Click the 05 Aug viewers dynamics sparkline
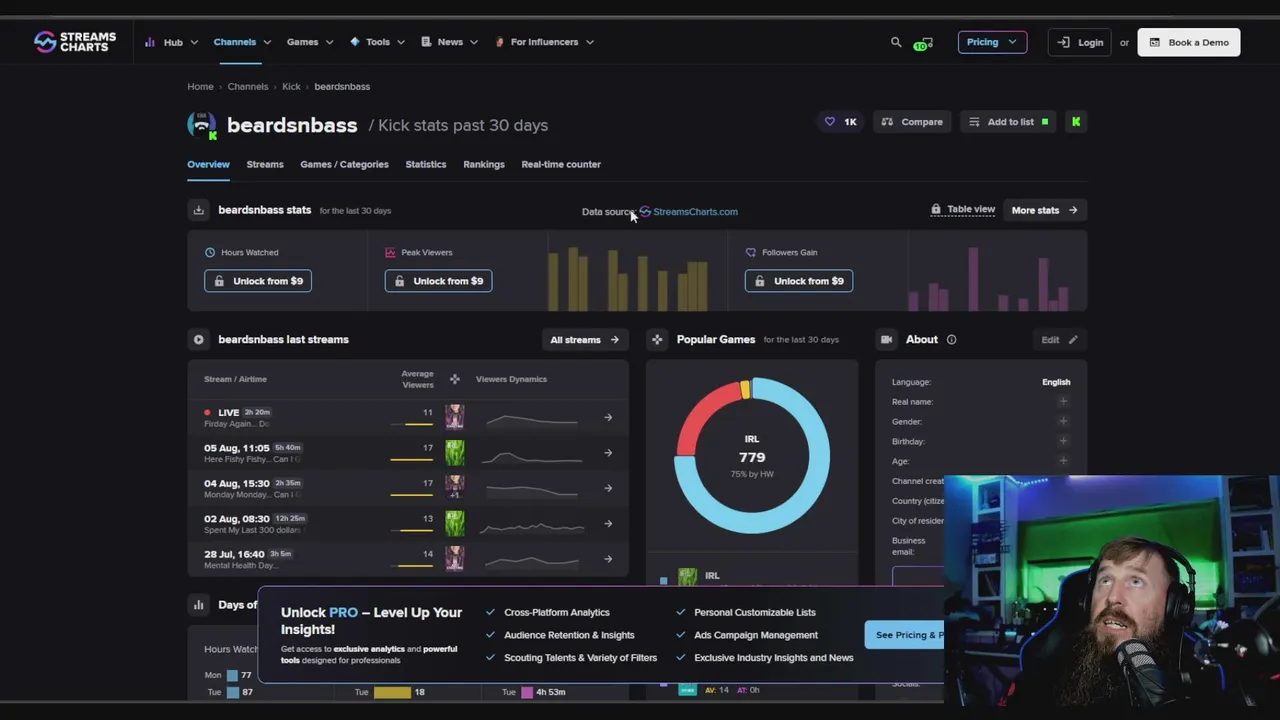1280x720 pixels. coord(532,458)
